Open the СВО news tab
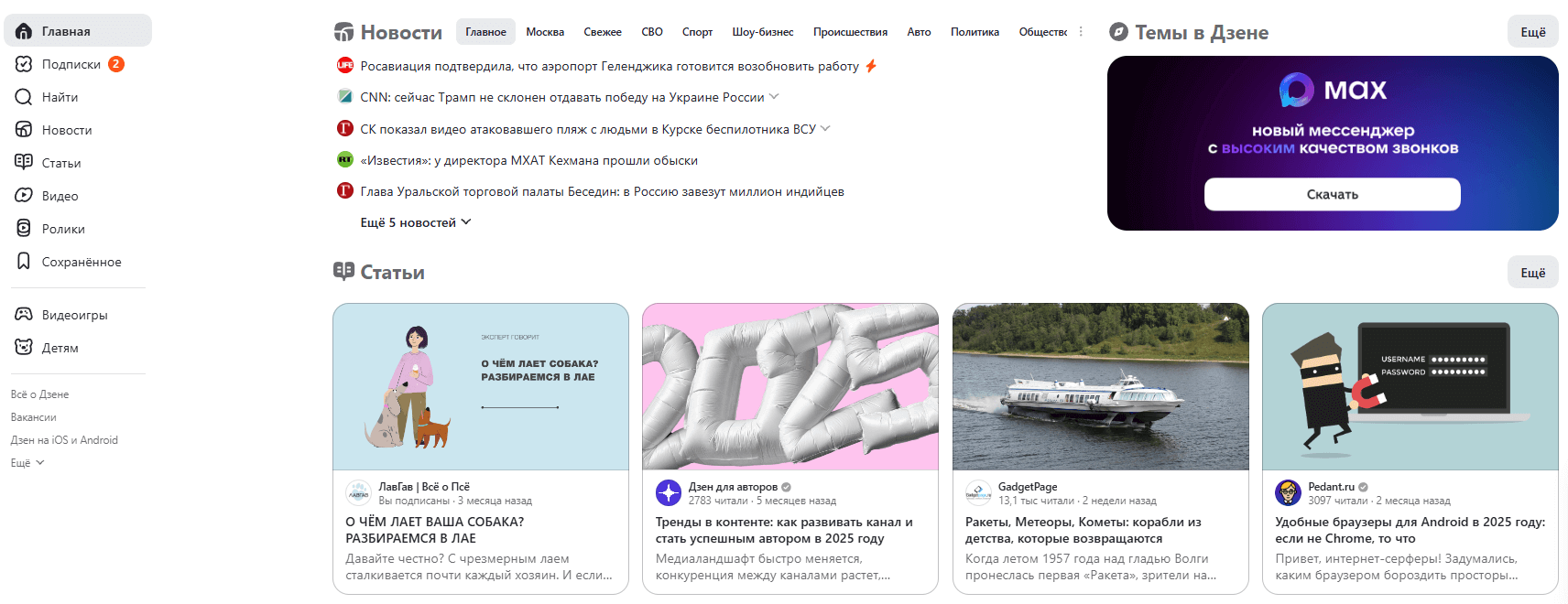 pyautogui.click(x=652, y=32)
